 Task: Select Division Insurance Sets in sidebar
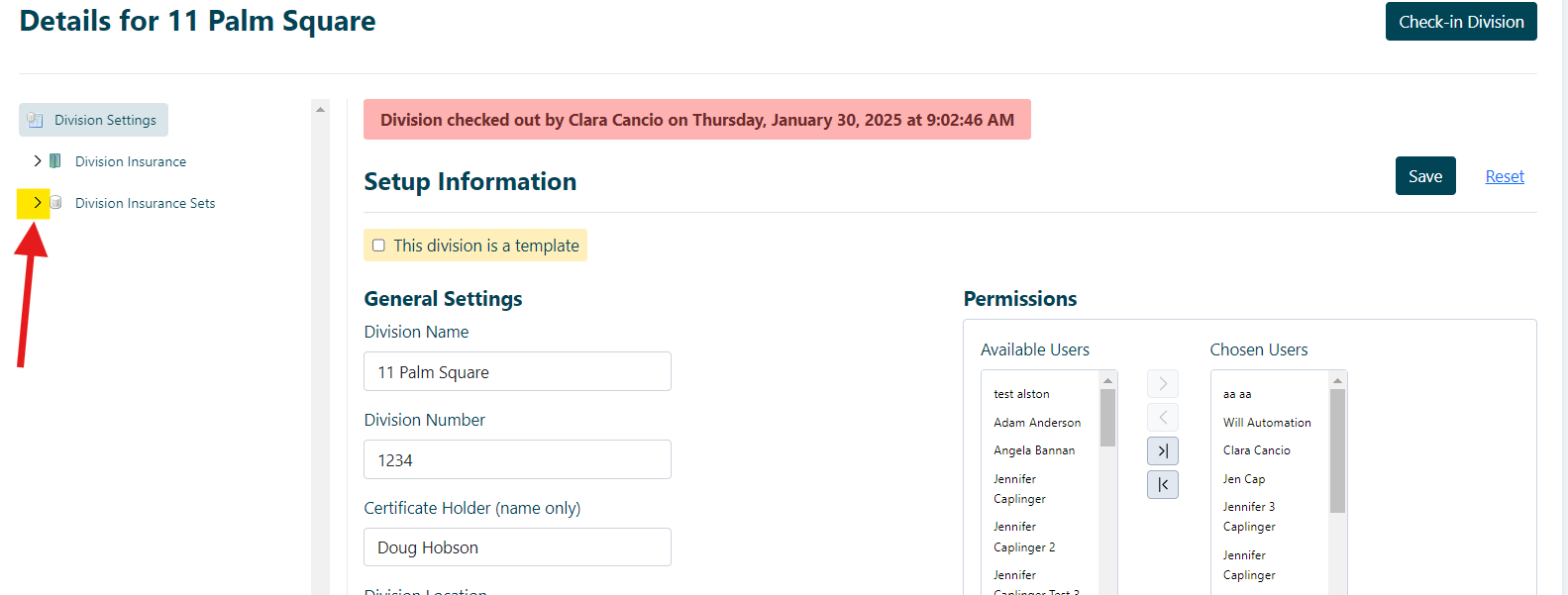[145, 203]
